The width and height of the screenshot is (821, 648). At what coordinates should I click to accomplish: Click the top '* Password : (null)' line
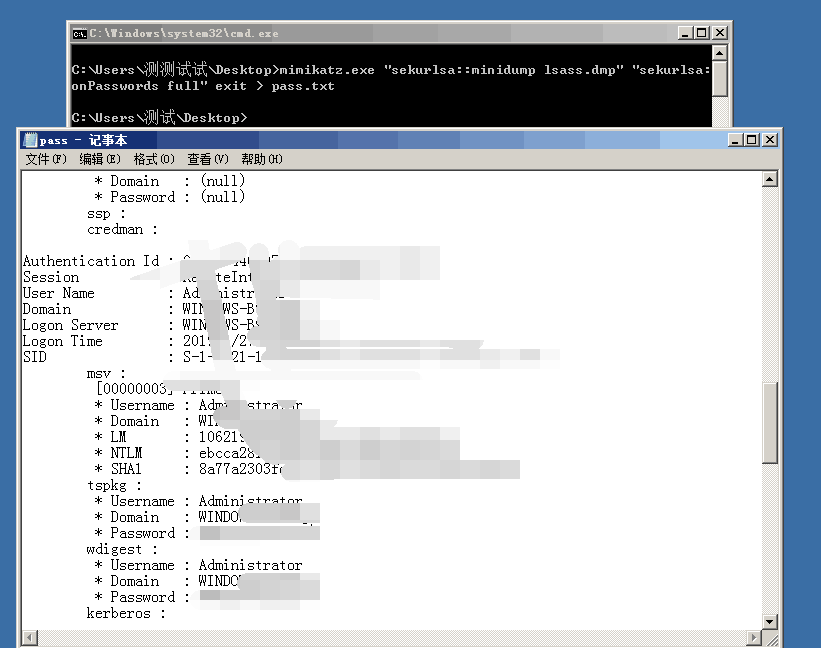(170, 197)
